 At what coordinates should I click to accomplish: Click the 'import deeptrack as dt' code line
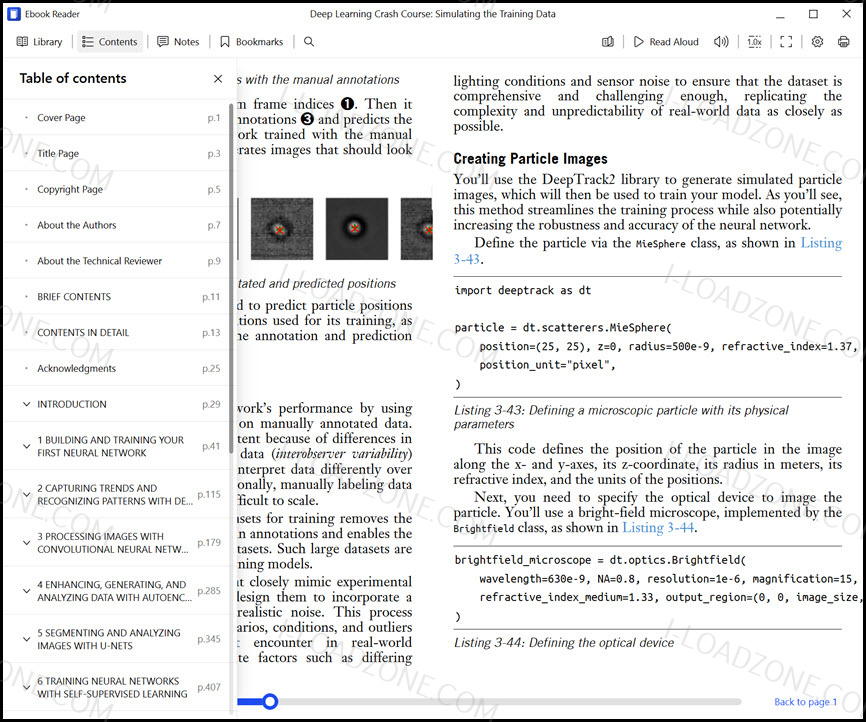click(x=522, y=291)
